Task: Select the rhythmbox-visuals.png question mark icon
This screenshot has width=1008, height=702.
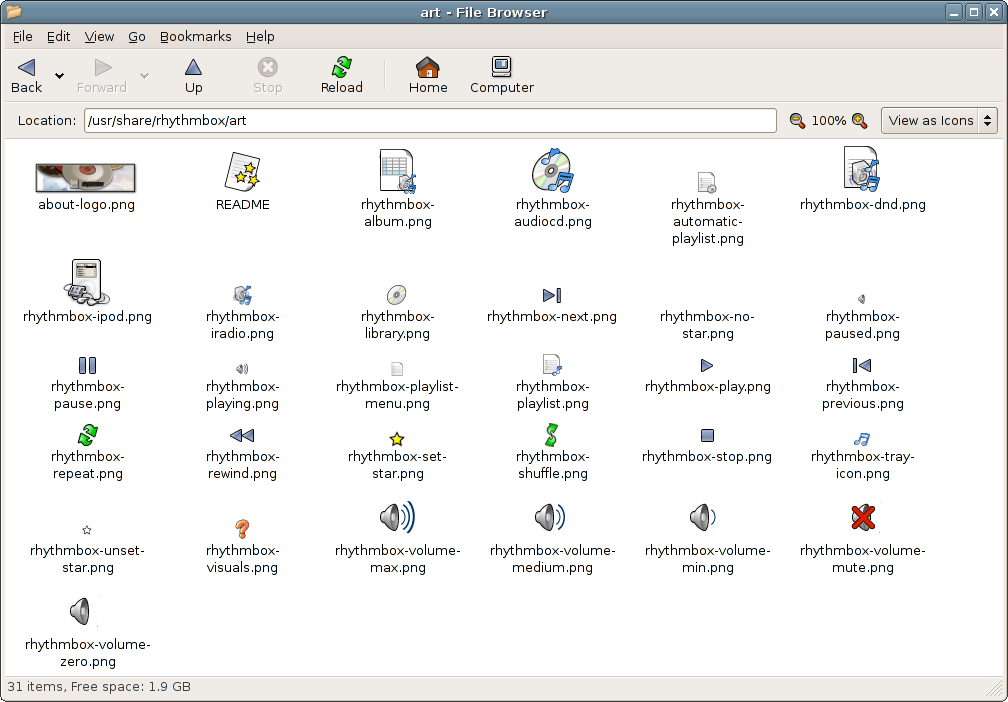Action: point(242,529)
